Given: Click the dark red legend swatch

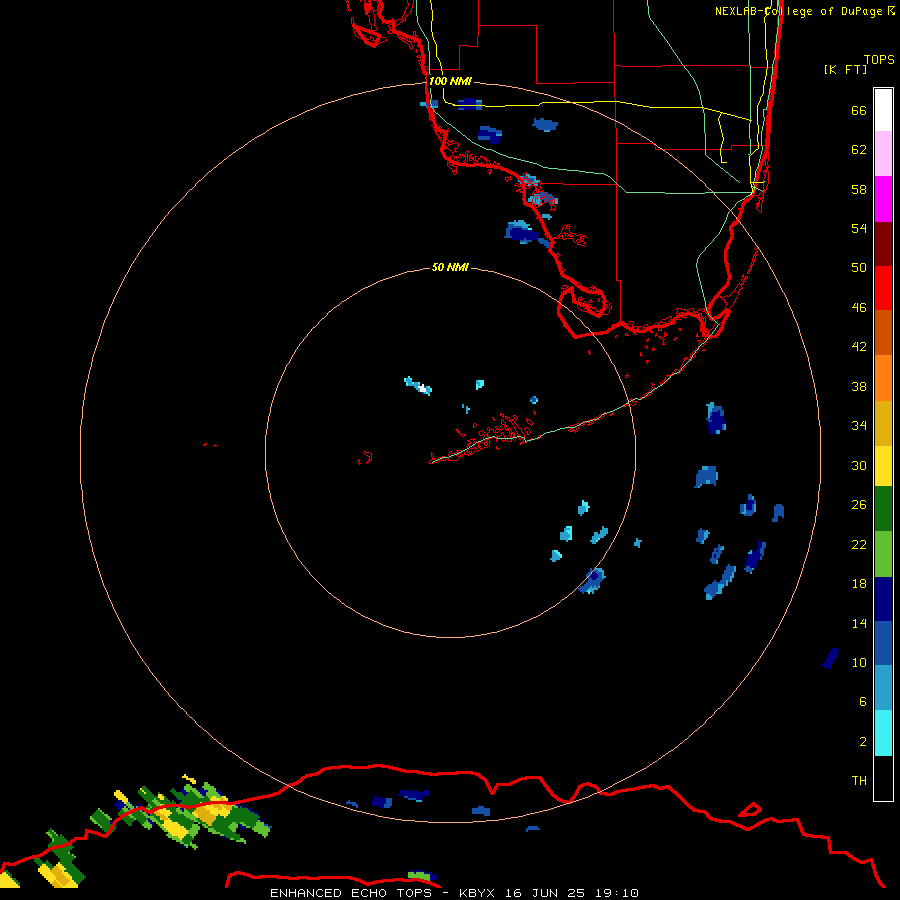Looking at the screenshot, I should point(883,243).
